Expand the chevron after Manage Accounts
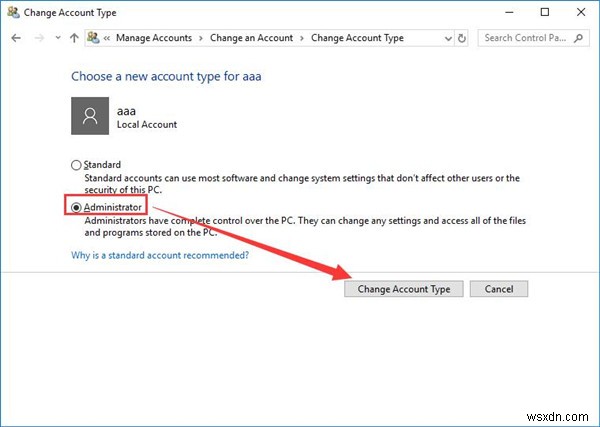Viewport: 600px width, 427px height. pyautogui.click(x=202, y=38)
